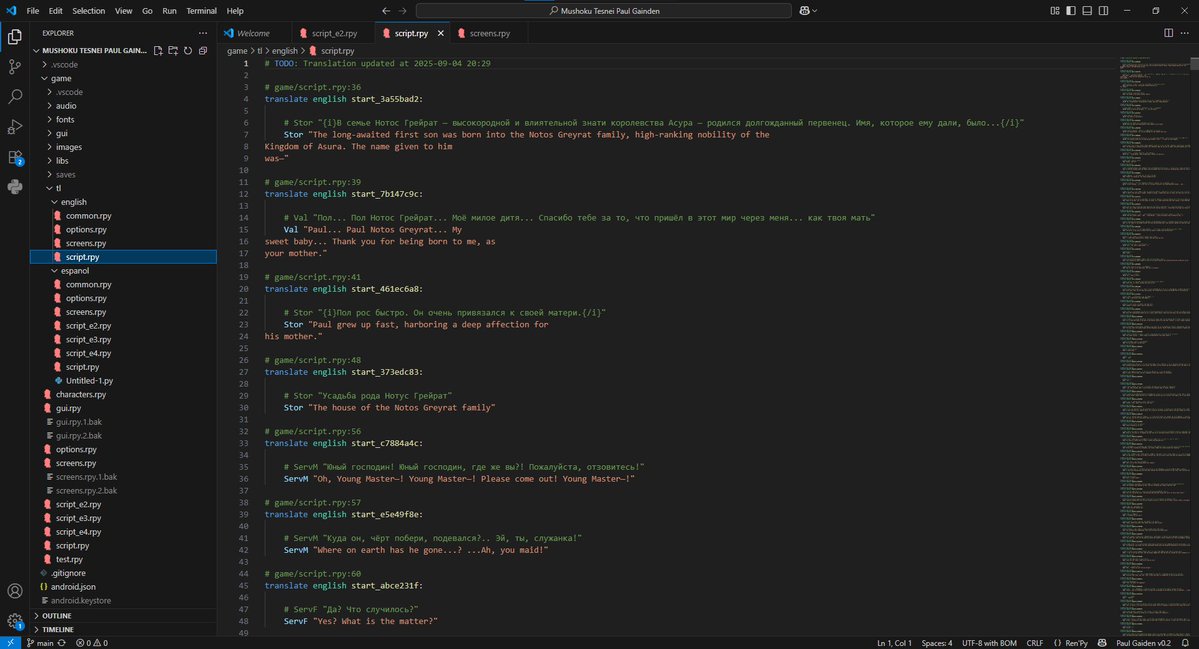Collapse all folders in Explorer
1199x649 pixels.
[x=203, y=50]
